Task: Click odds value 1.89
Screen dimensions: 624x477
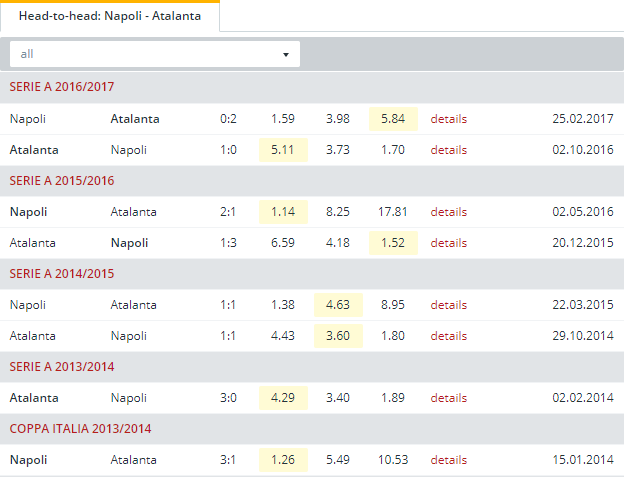Action: point(393,398)
